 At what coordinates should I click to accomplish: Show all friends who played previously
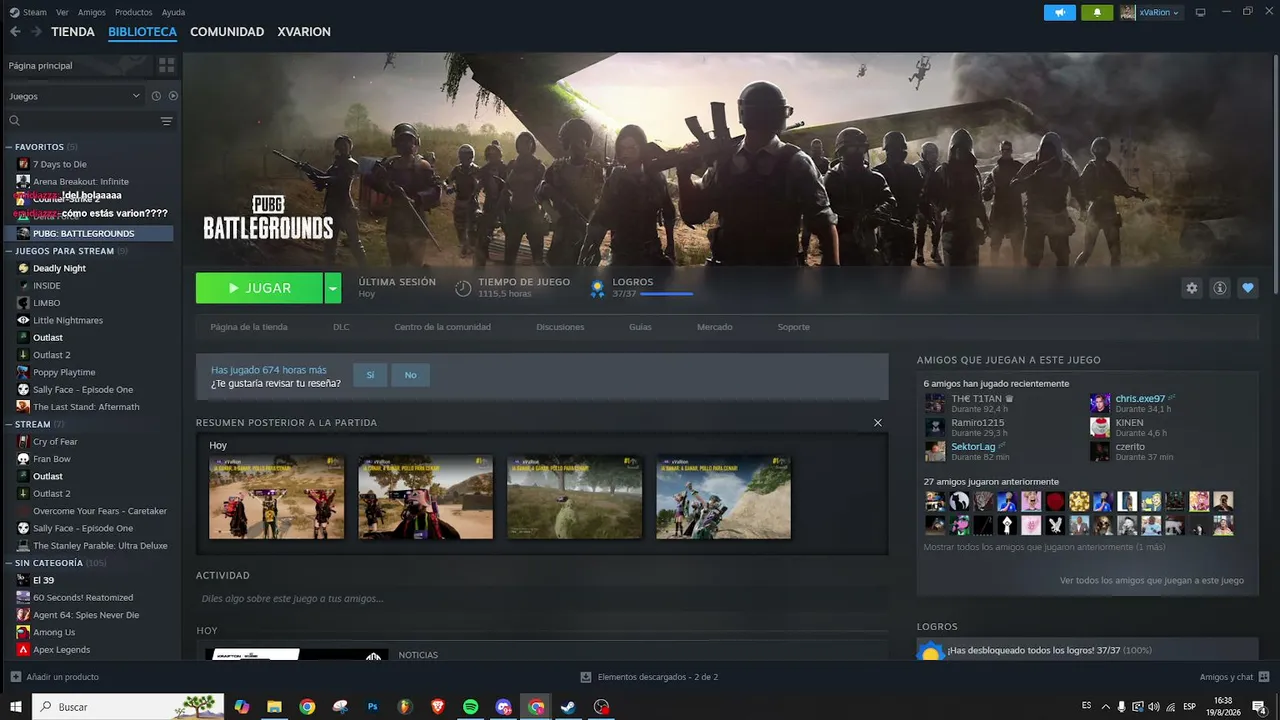tap(1044, 547)
